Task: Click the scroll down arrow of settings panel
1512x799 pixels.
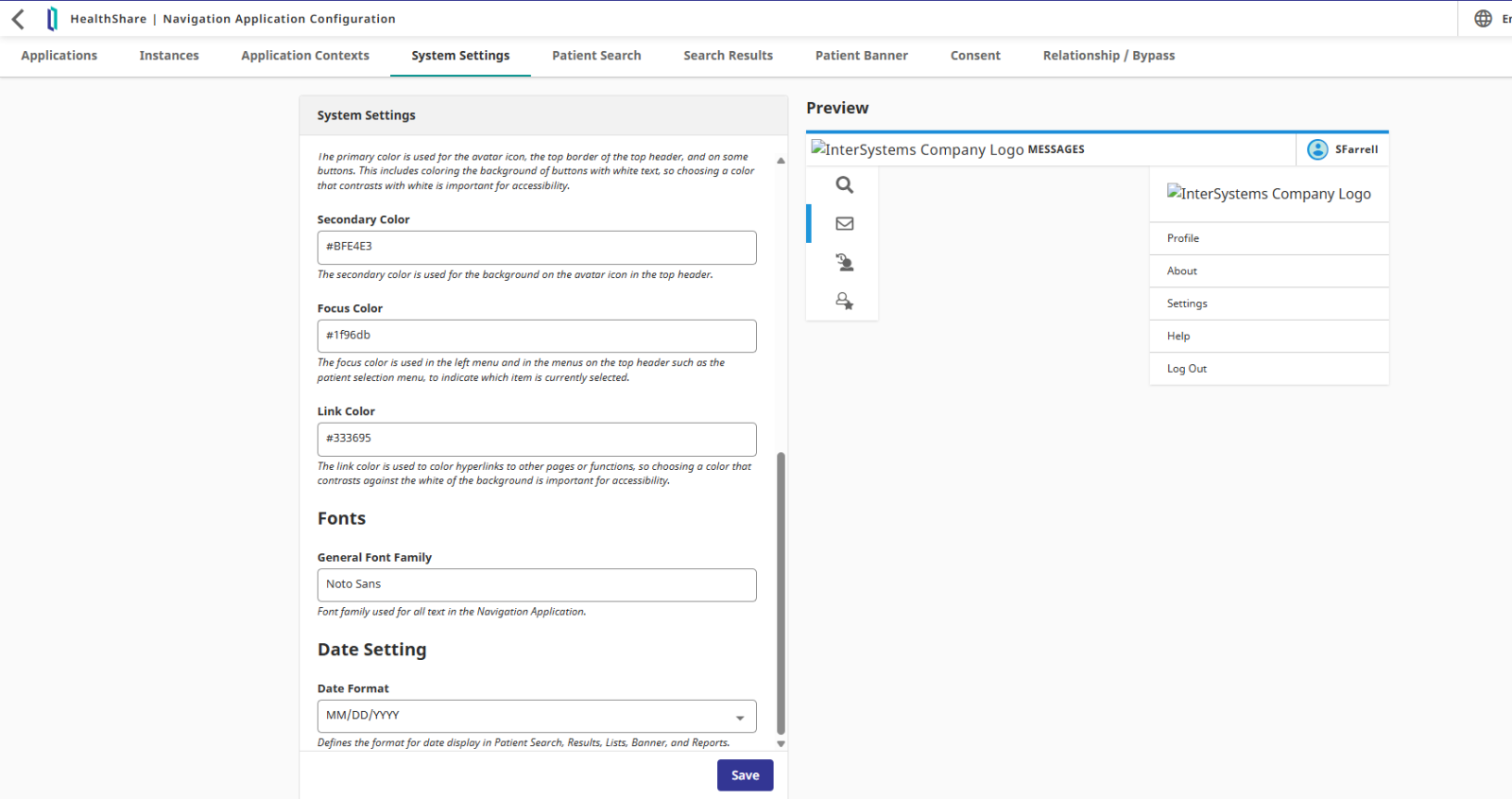Action: tap(781, 744)
